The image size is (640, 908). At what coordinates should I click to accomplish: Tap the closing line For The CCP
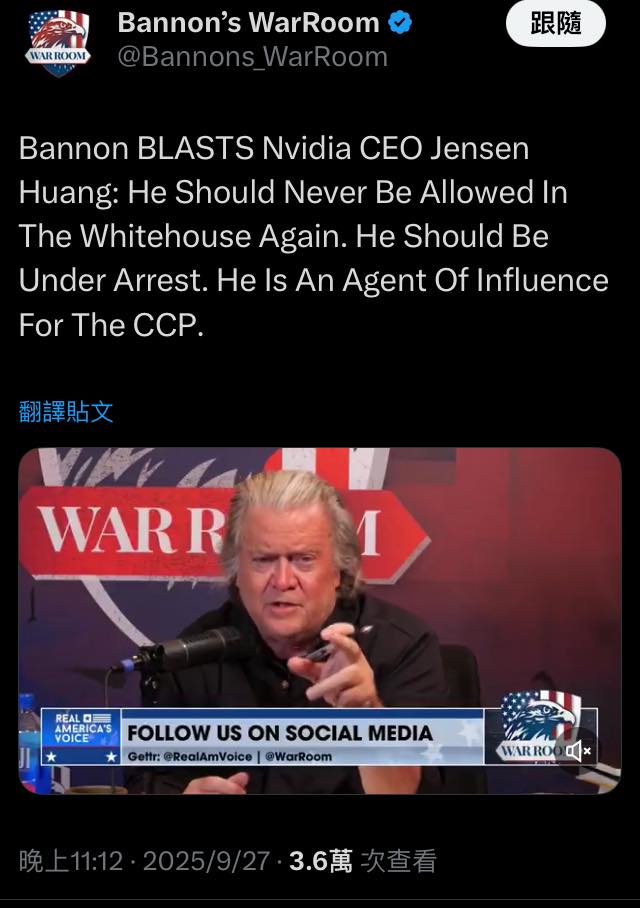click(111, 324)
